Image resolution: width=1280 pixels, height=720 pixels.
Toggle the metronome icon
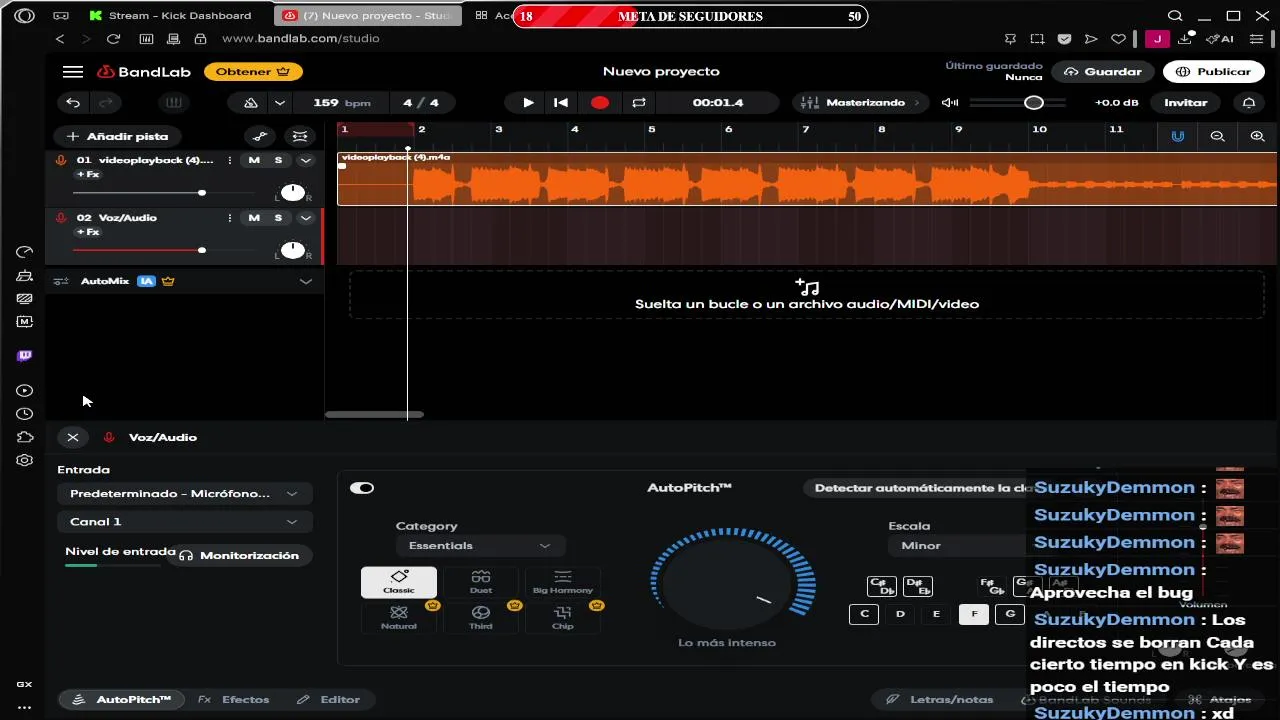(251, 102)
